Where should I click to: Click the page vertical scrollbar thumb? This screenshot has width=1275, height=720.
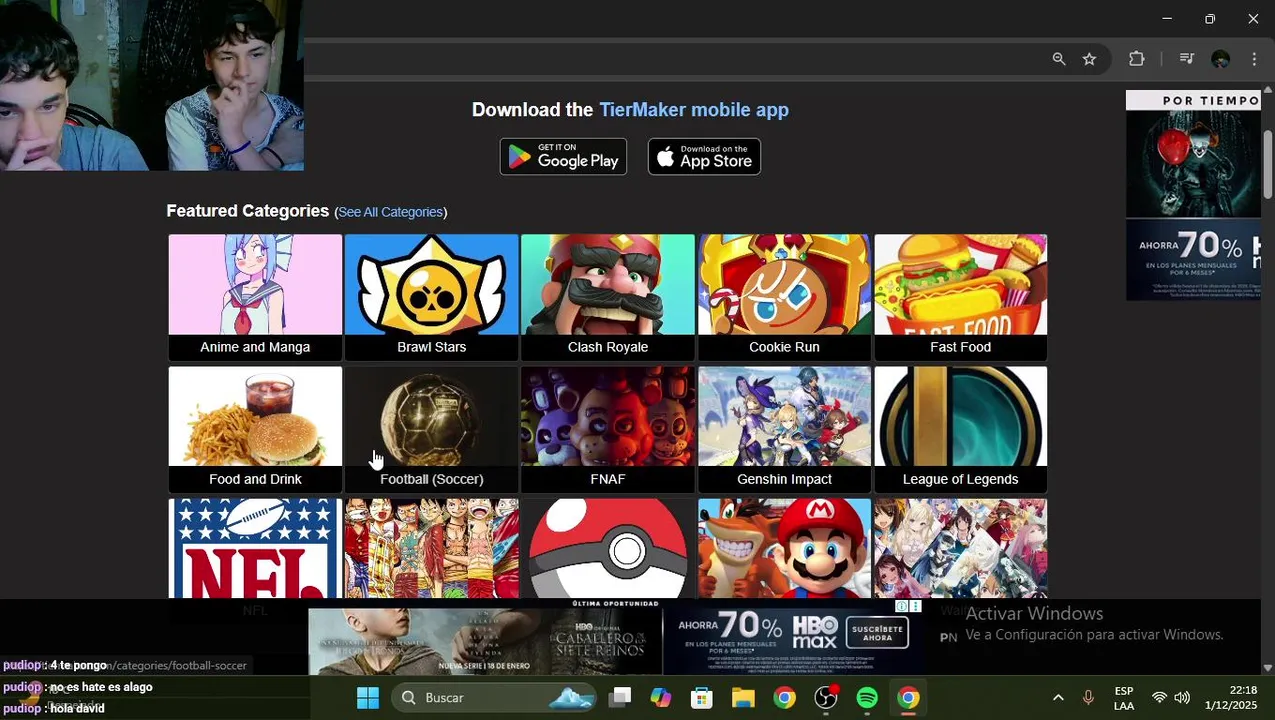(1267, 163)
